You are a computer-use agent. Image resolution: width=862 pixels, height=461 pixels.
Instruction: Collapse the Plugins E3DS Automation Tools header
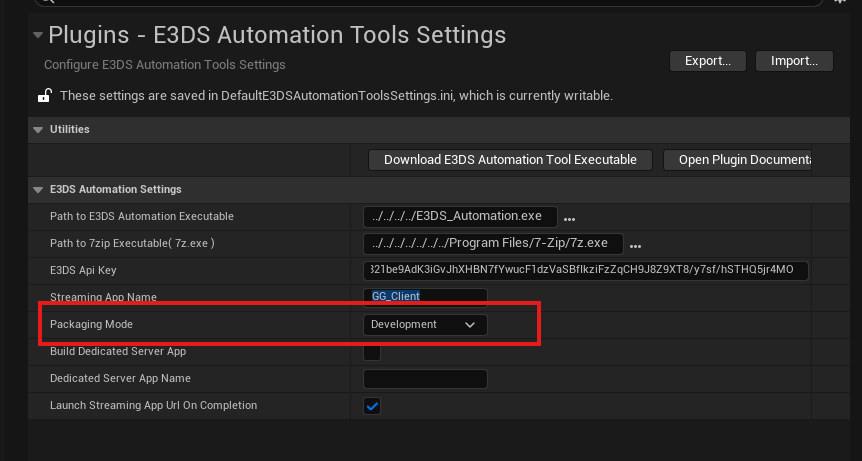pos(38,35)
